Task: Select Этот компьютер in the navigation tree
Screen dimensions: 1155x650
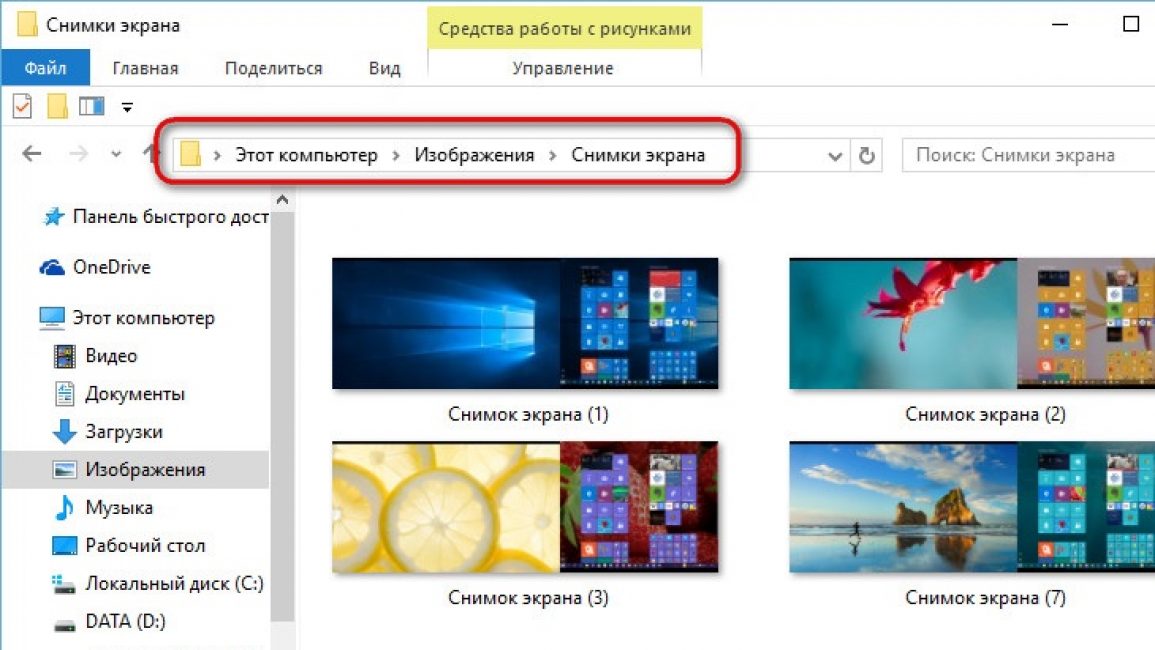Action: (143, 318)
